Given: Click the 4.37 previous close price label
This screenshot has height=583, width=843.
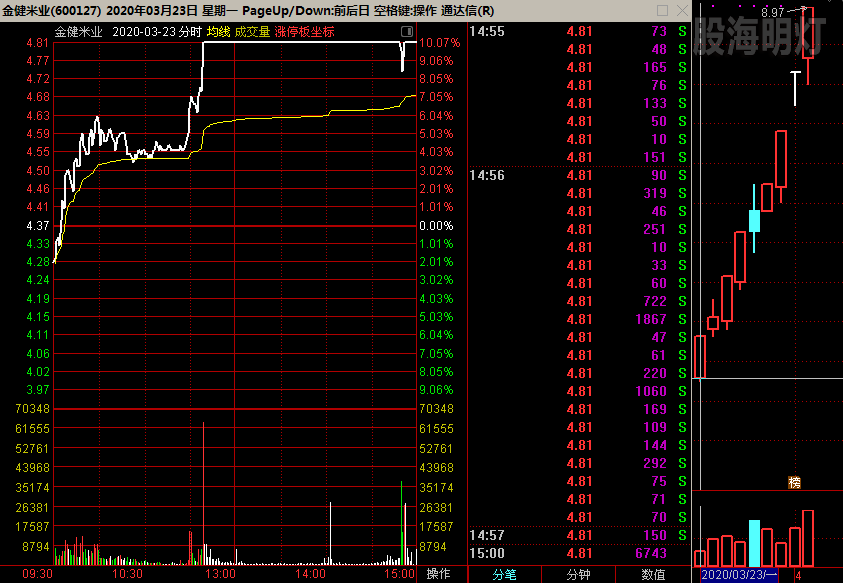Looking at the screenshot, I should coord(38,225).
